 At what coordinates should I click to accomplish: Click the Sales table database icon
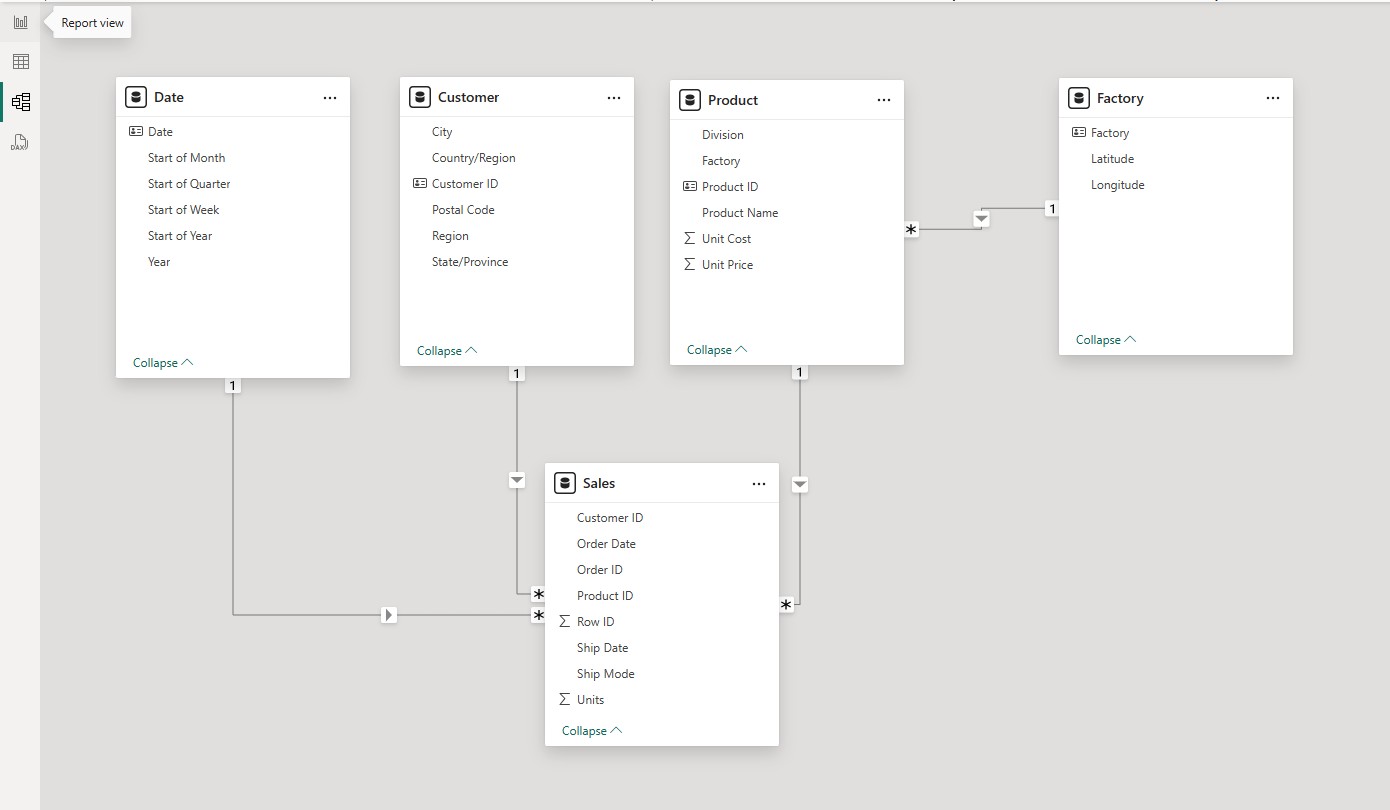click(565, 483)
